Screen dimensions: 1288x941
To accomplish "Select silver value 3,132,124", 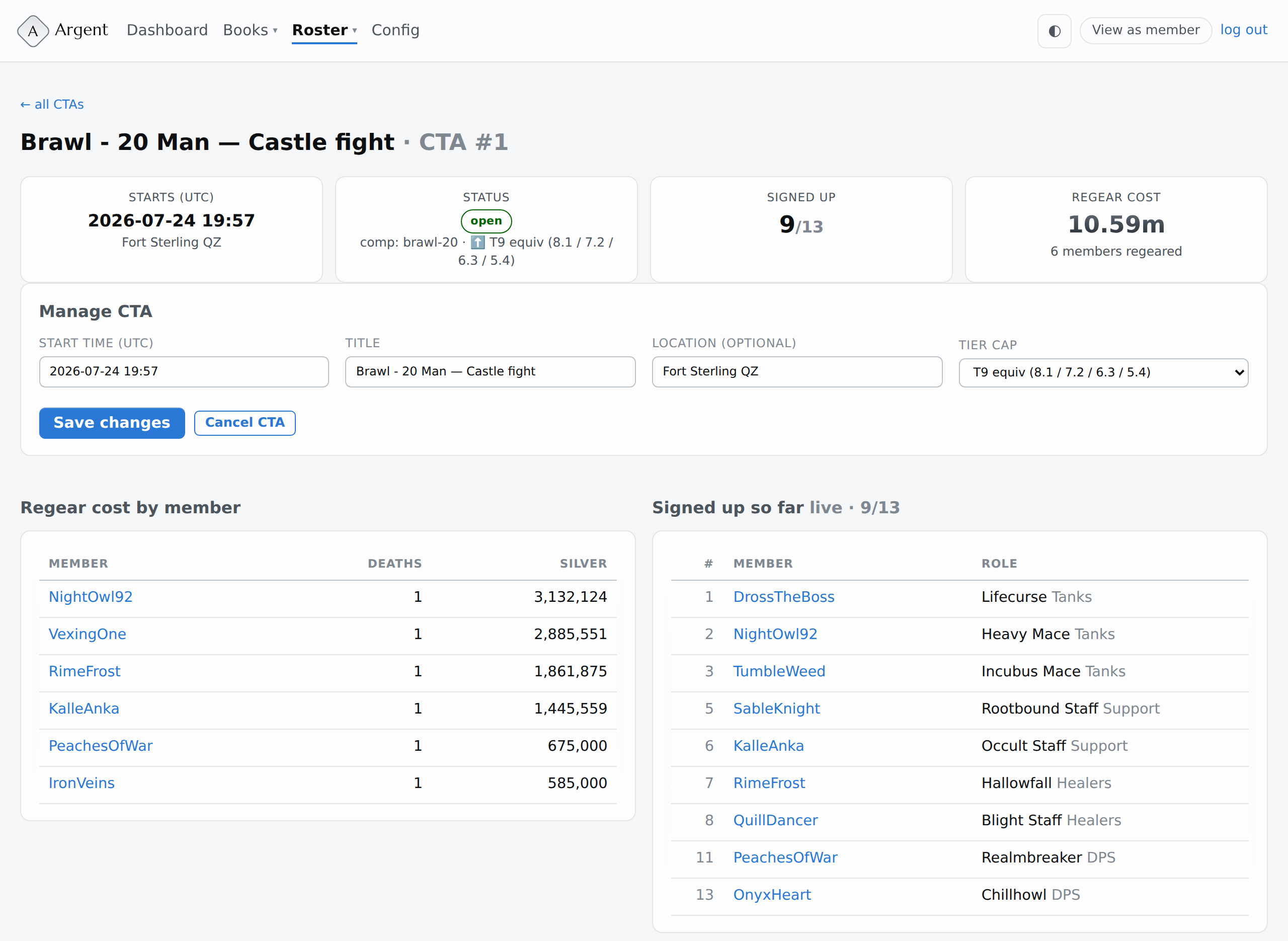I will 570,596.
